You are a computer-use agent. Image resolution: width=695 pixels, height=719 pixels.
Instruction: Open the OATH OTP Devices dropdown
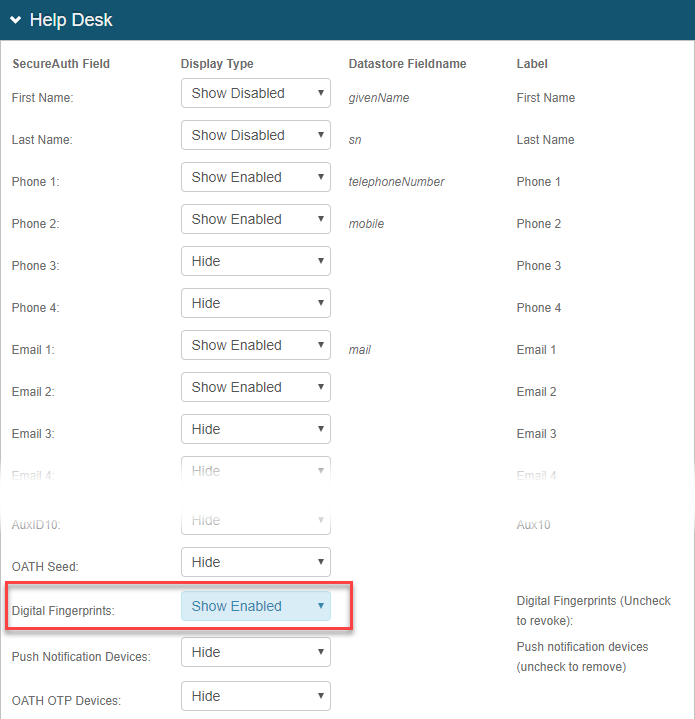255,697
